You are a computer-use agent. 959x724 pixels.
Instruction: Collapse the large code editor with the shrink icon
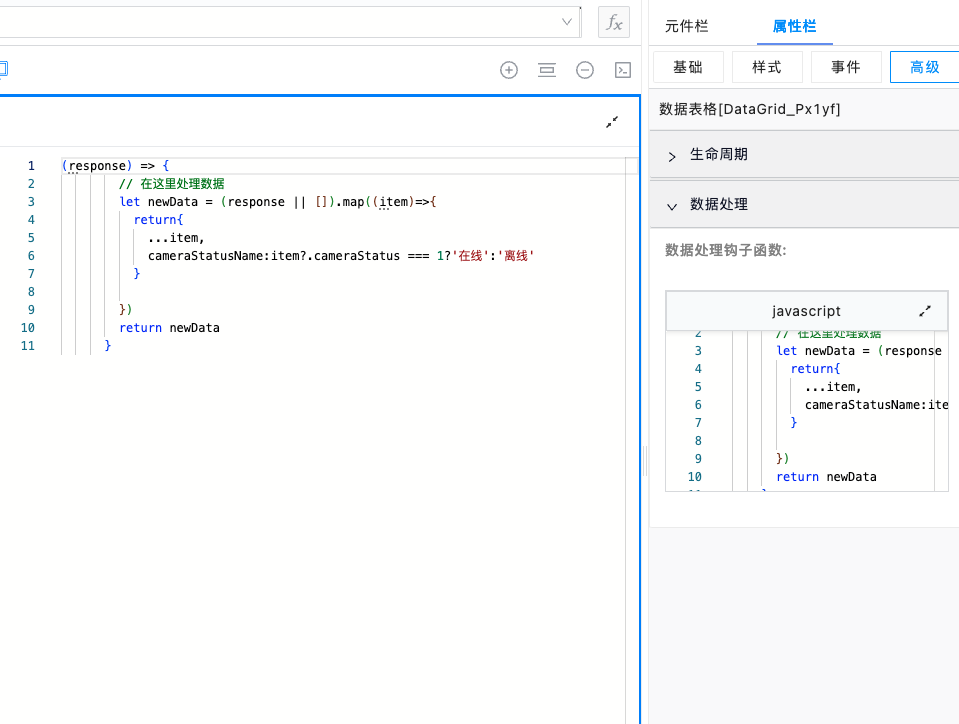[x=612, y=122]
